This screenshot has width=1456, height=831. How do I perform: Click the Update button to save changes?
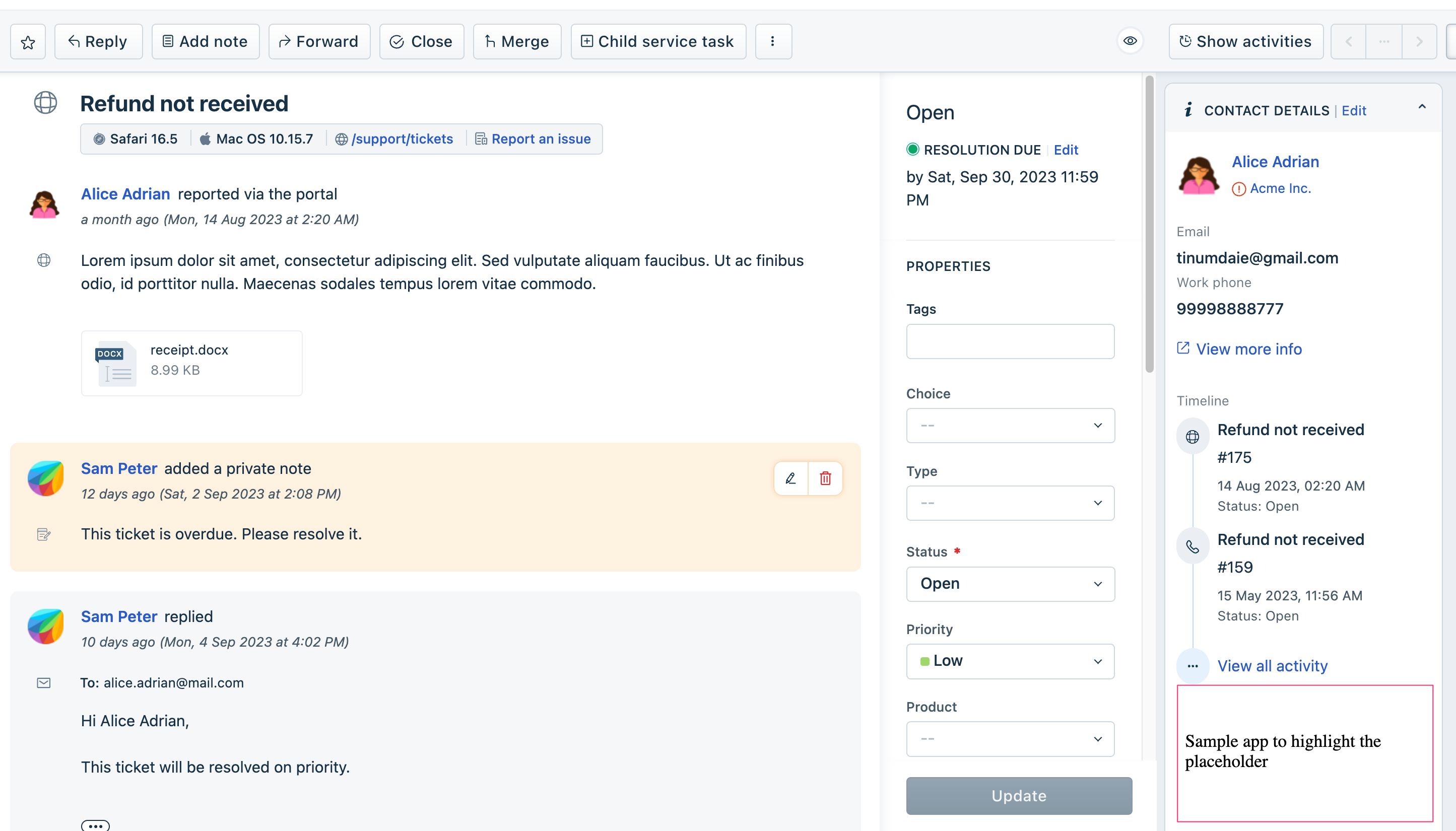[1017, 795]
